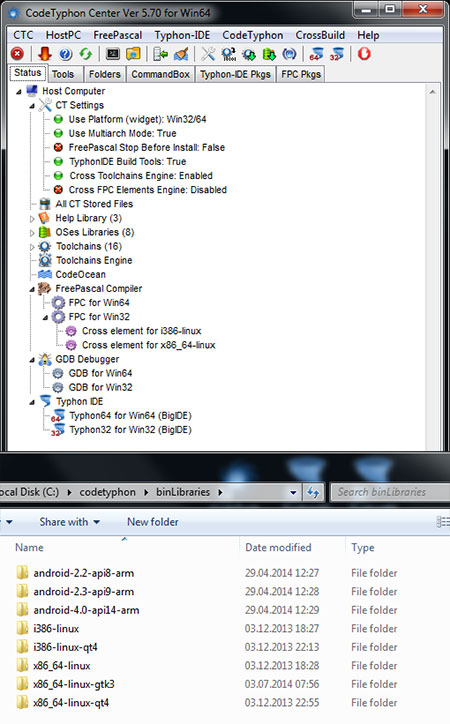Viewport: 450px width, 724px height.
Task: Click the Typhon IDE tornado icon
Action: pos(45,401)
